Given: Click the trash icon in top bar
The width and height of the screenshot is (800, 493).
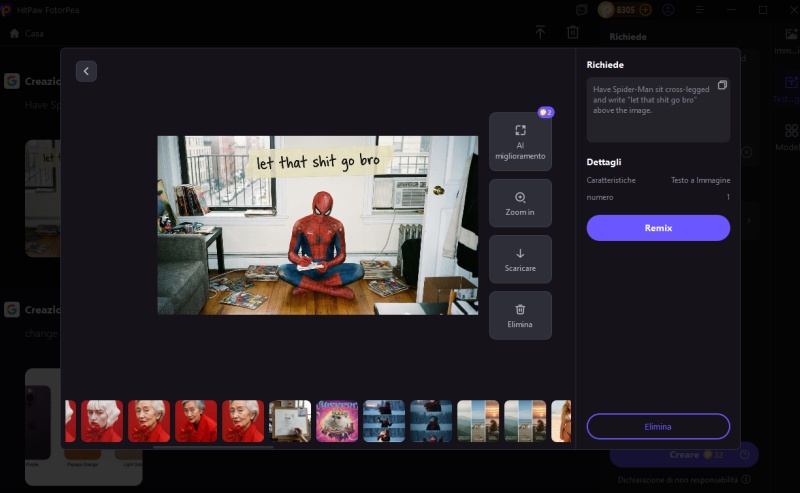Looking at the screenshot, I should tap(572, 32).
